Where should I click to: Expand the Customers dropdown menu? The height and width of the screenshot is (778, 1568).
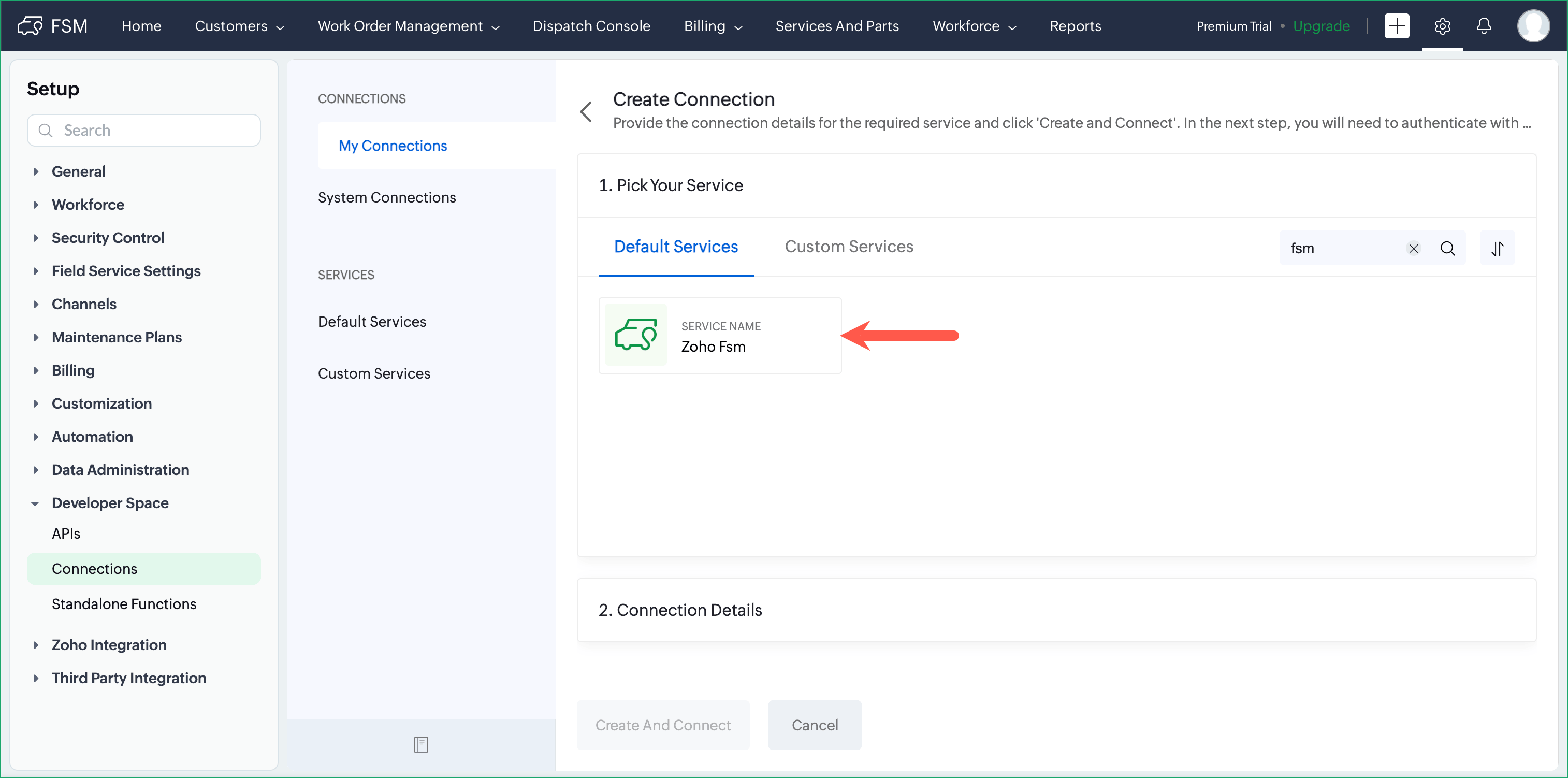pyautogui.click(x=239, y=26)
